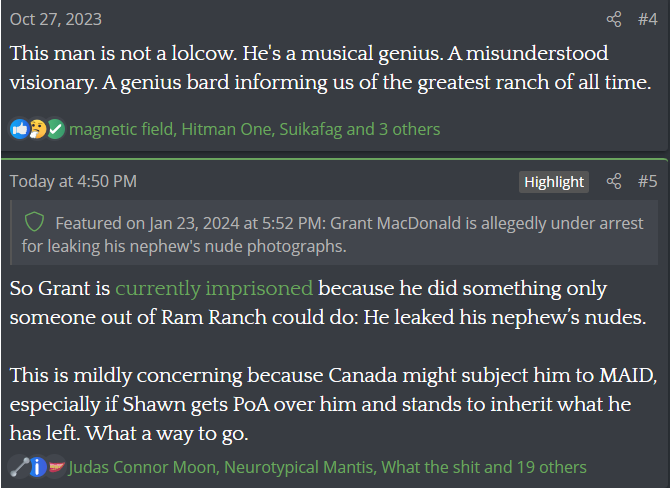The image size is (671, 489).
Task: Click the green shield icon in featured notice
Action: pyautogui.click(x=34, y=222)
